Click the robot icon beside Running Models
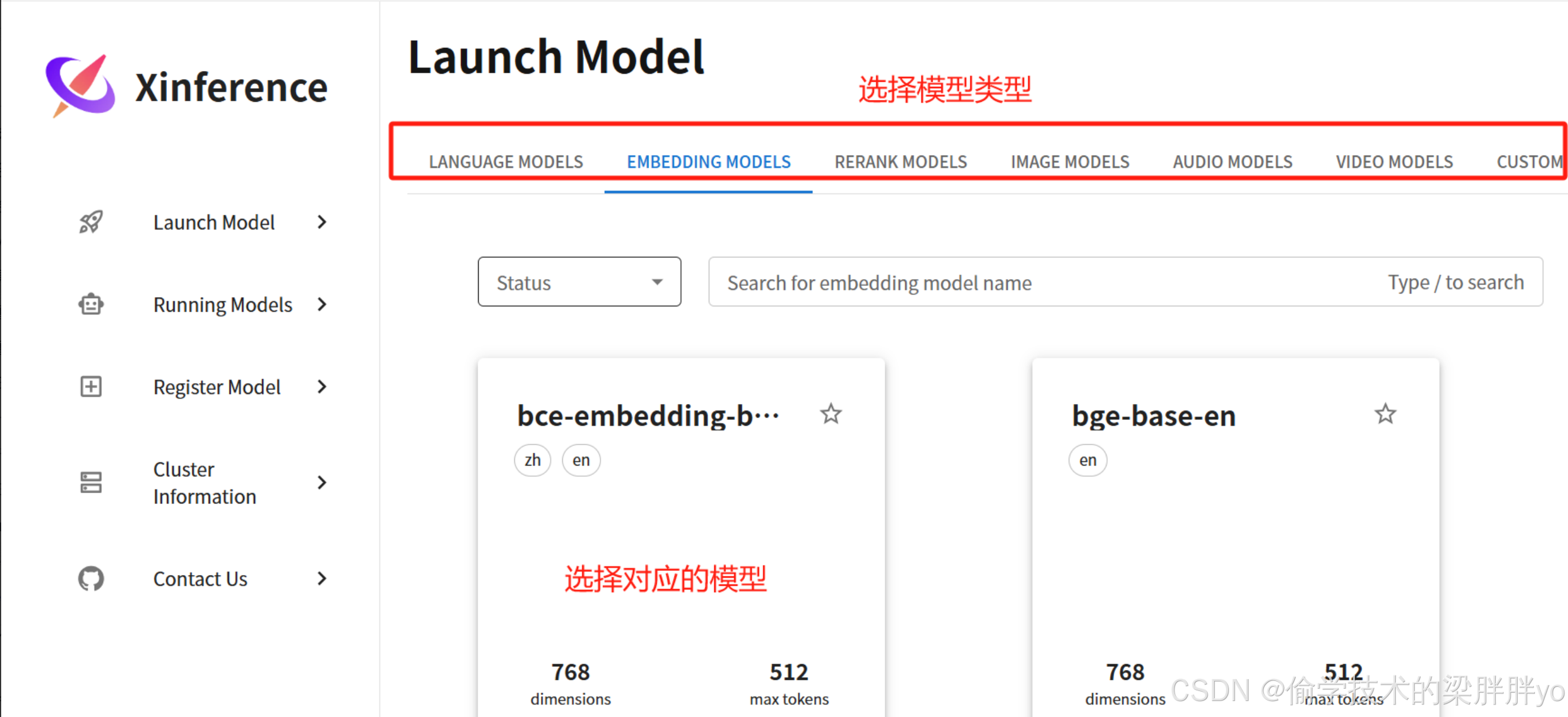This screenshot has width=1568, height=717. [x=91, y=304]
